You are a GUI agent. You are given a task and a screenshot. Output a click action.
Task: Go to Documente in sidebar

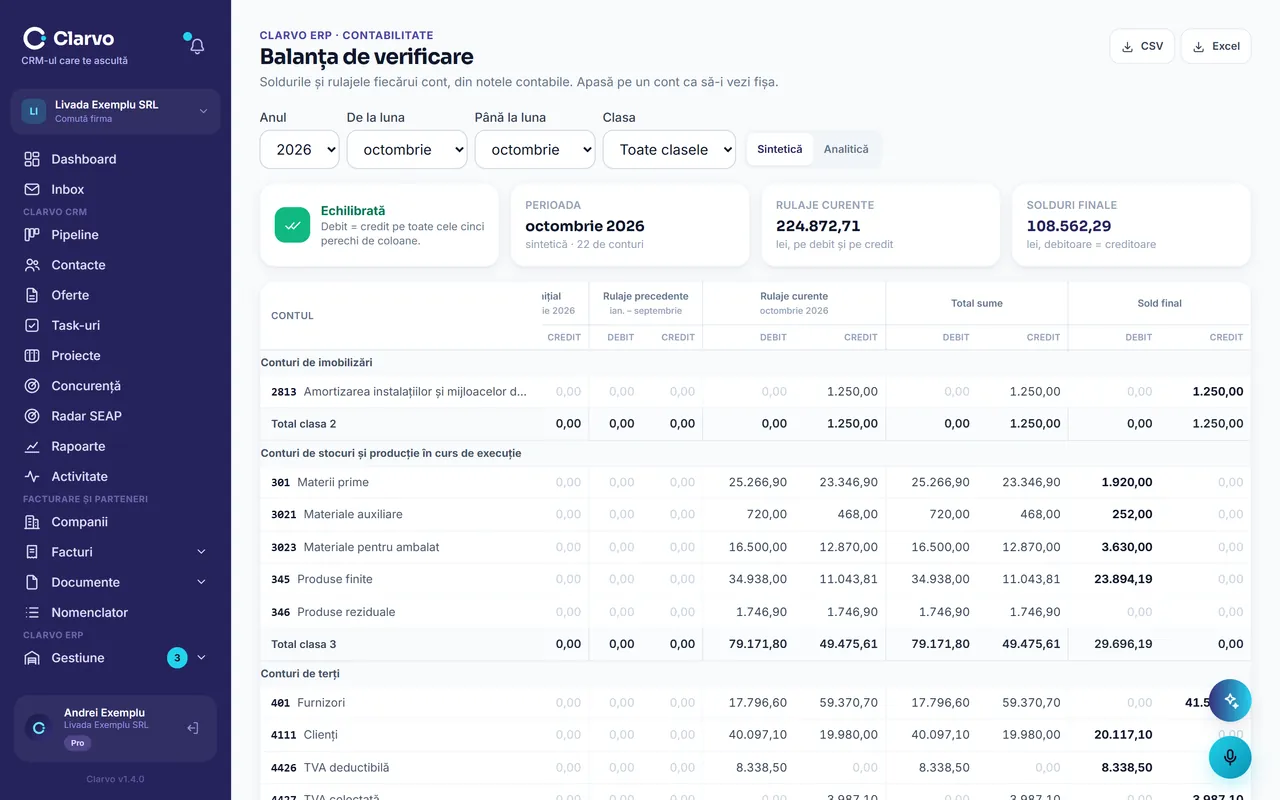86,582
